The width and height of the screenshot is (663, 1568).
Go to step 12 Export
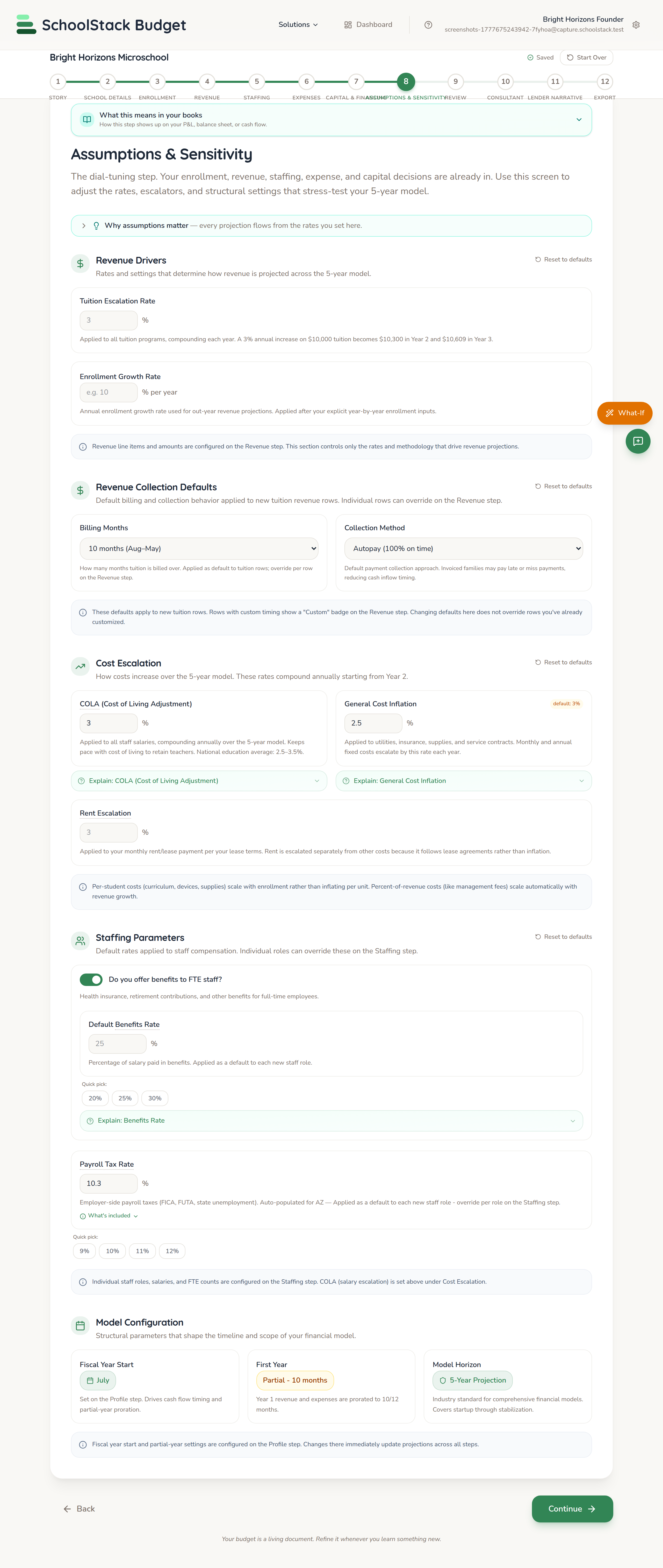(604, 82)
